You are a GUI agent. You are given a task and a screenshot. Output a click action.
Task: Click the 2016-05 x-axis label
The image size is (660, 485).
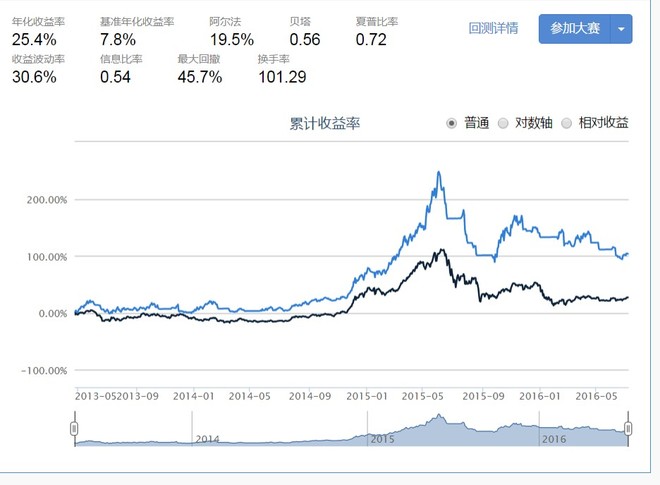596,396
